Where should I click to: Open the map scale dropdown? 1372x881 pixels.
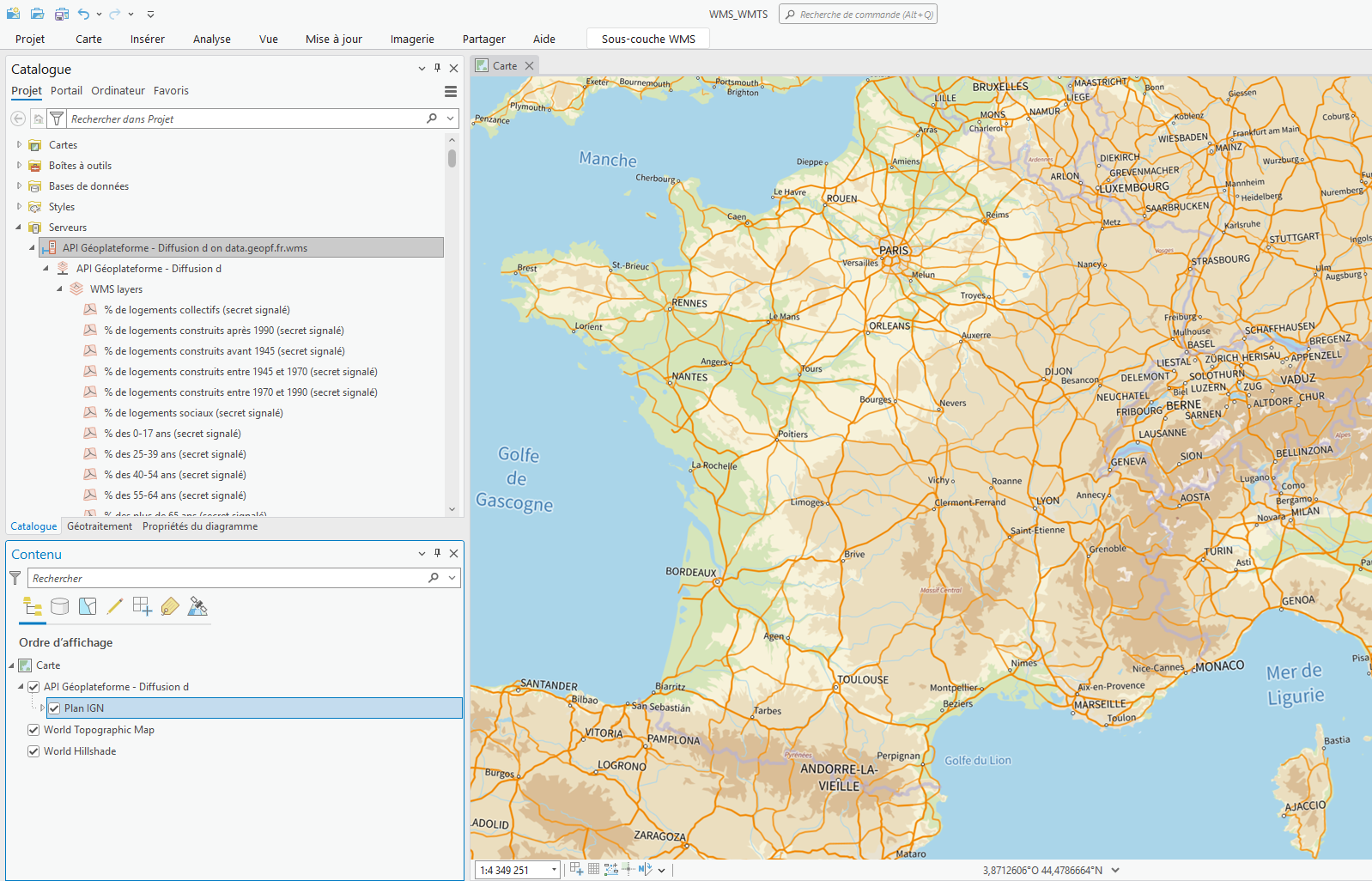point(554,870)
